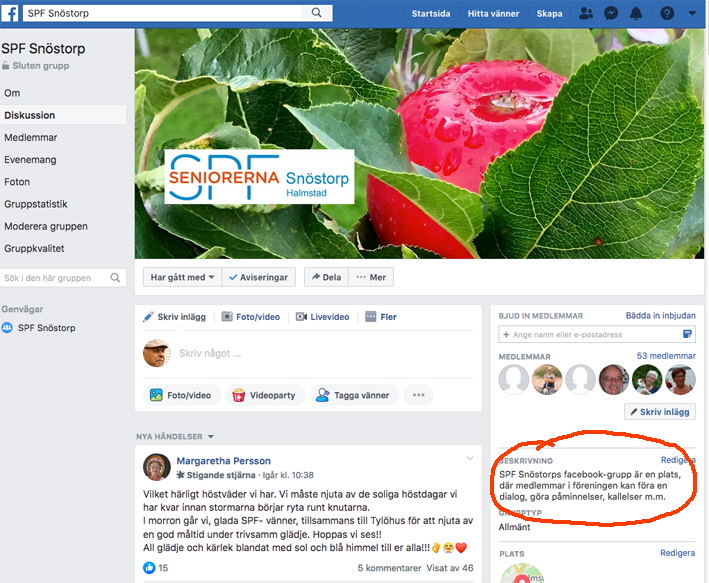This screenshot has height=583, width=709.
Task: Select the Skriv inlägg composer tab
Action: (175, 317)
